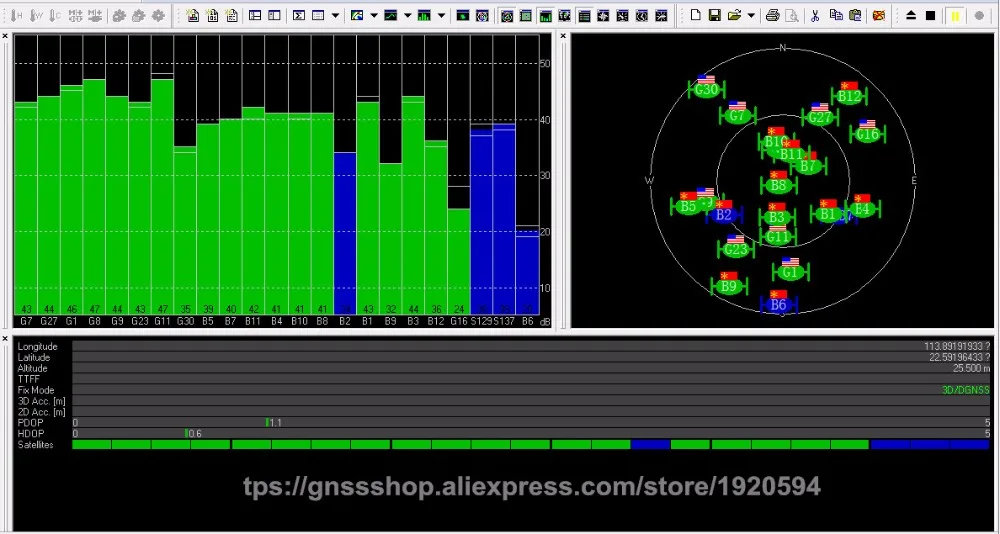Image resolution: width=1000 pixels, height=534 pixels.
Task: Click the Eject player icon
Action: click(x=911, y=15)
